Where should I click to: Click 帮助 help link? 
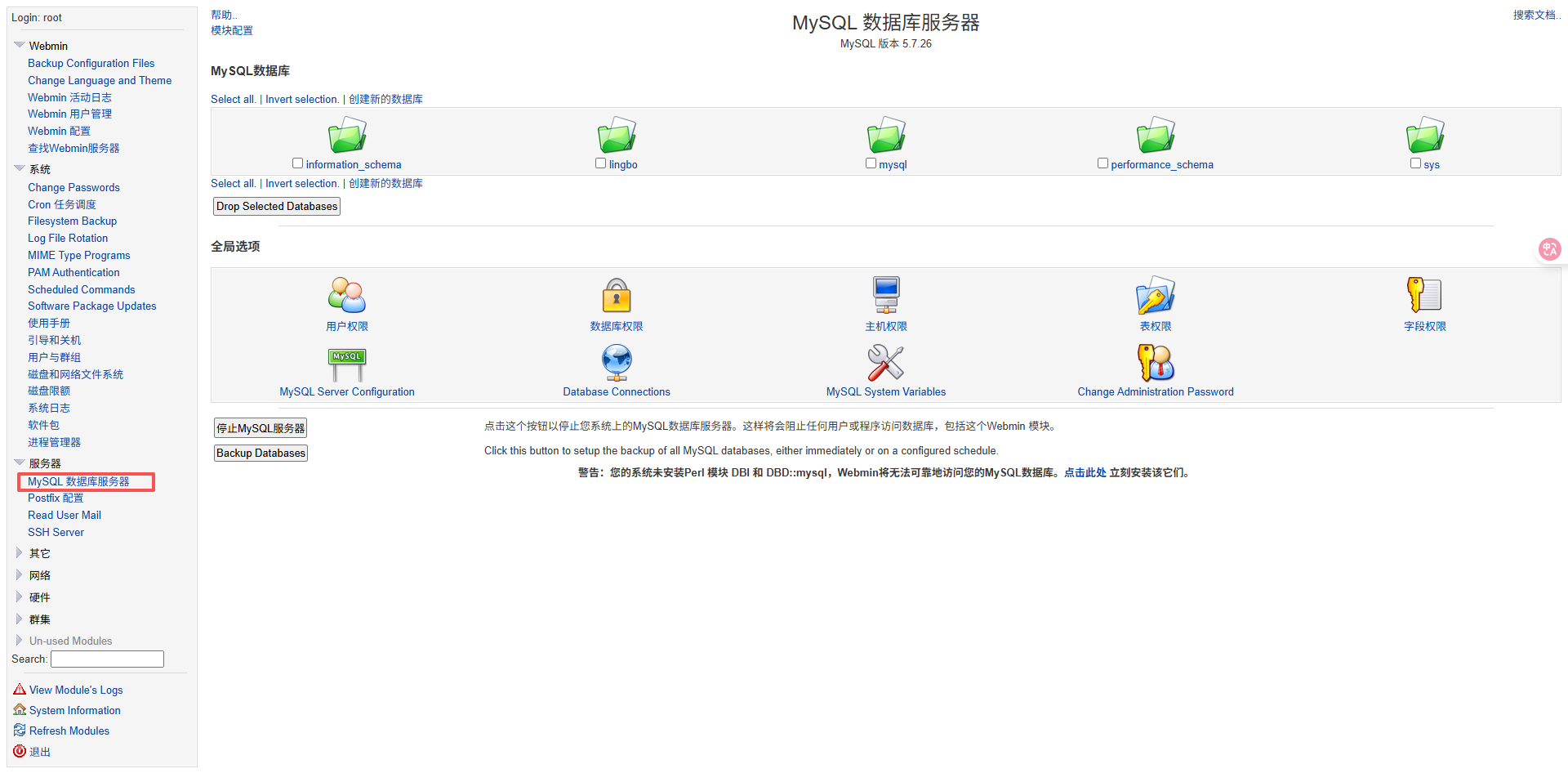tap(224, 15)
